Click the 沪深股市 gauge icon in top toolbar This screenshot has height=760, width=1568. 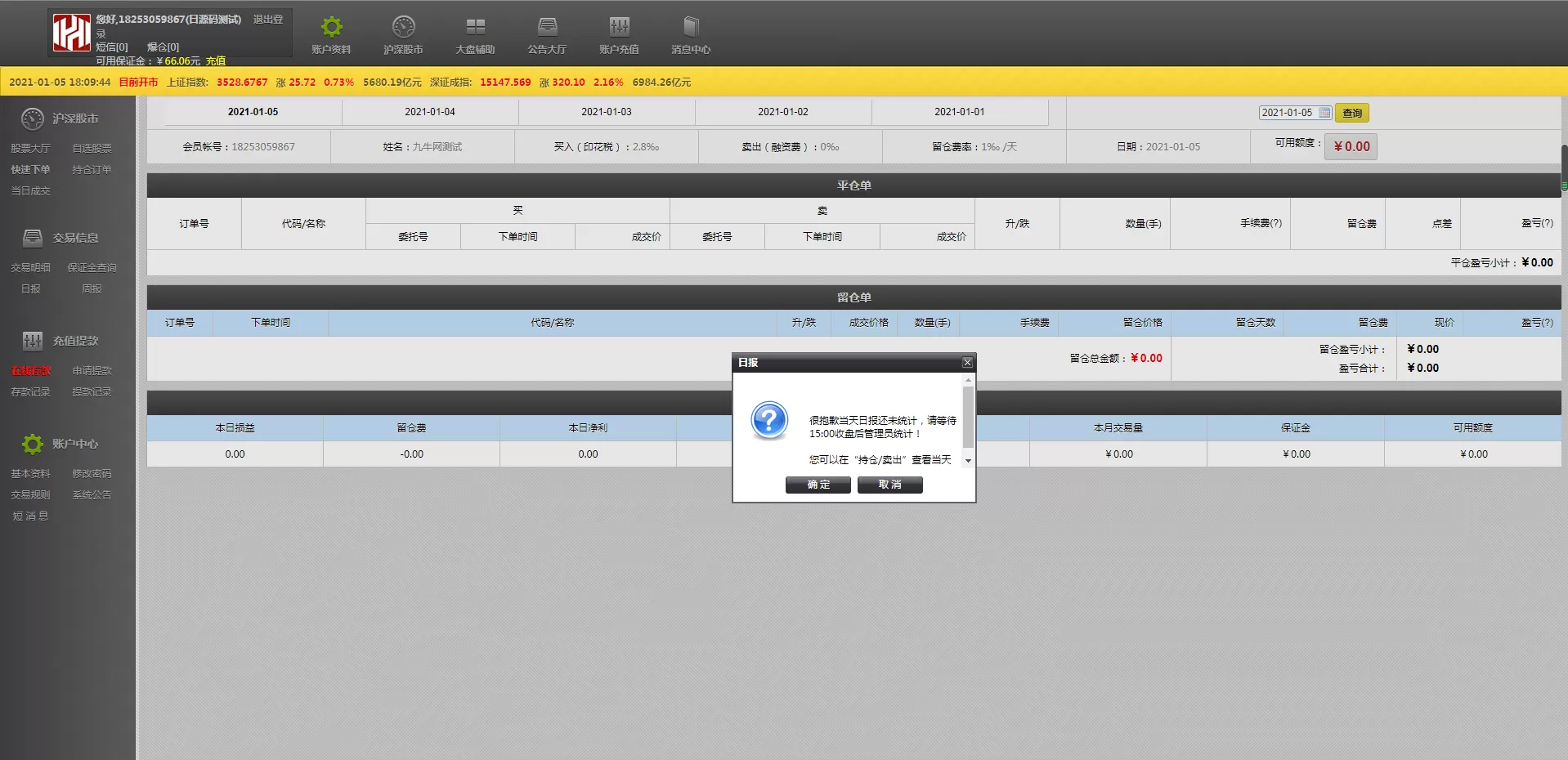[x=403, y=27]
